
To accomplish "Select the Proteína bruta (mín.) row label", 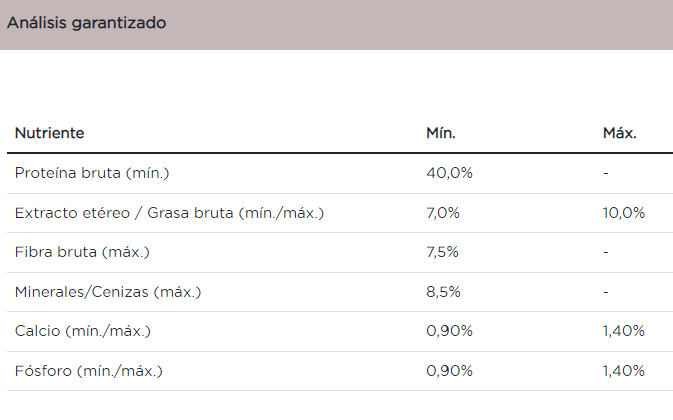I will (x=92, y=173).
